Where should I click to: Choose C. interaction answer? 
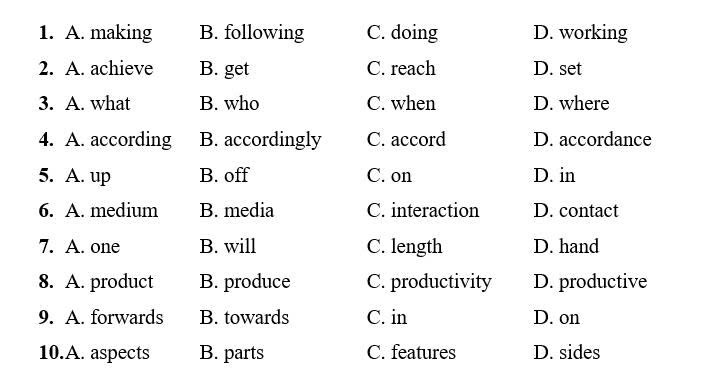(x=423, y=211)
